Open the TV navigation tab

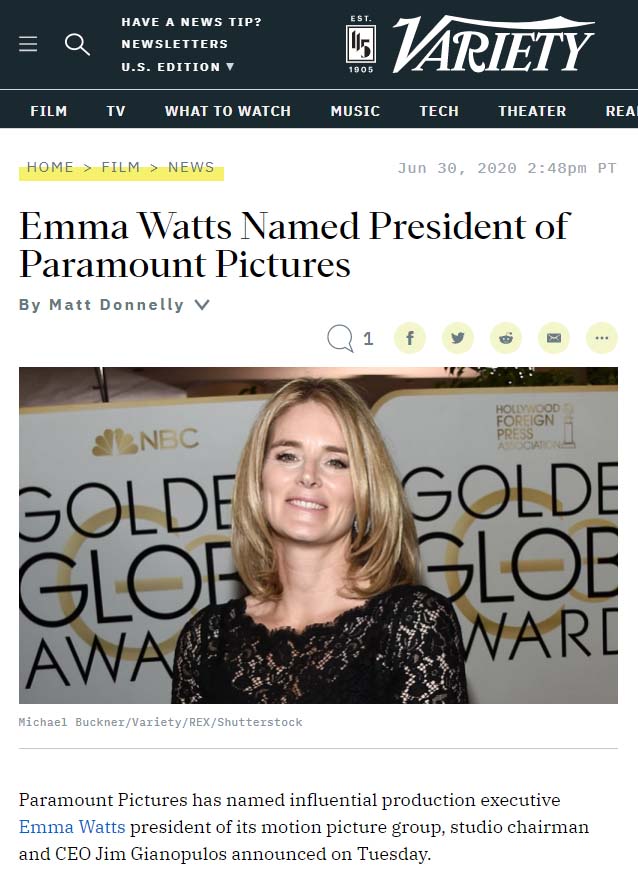tap(116, 111)
